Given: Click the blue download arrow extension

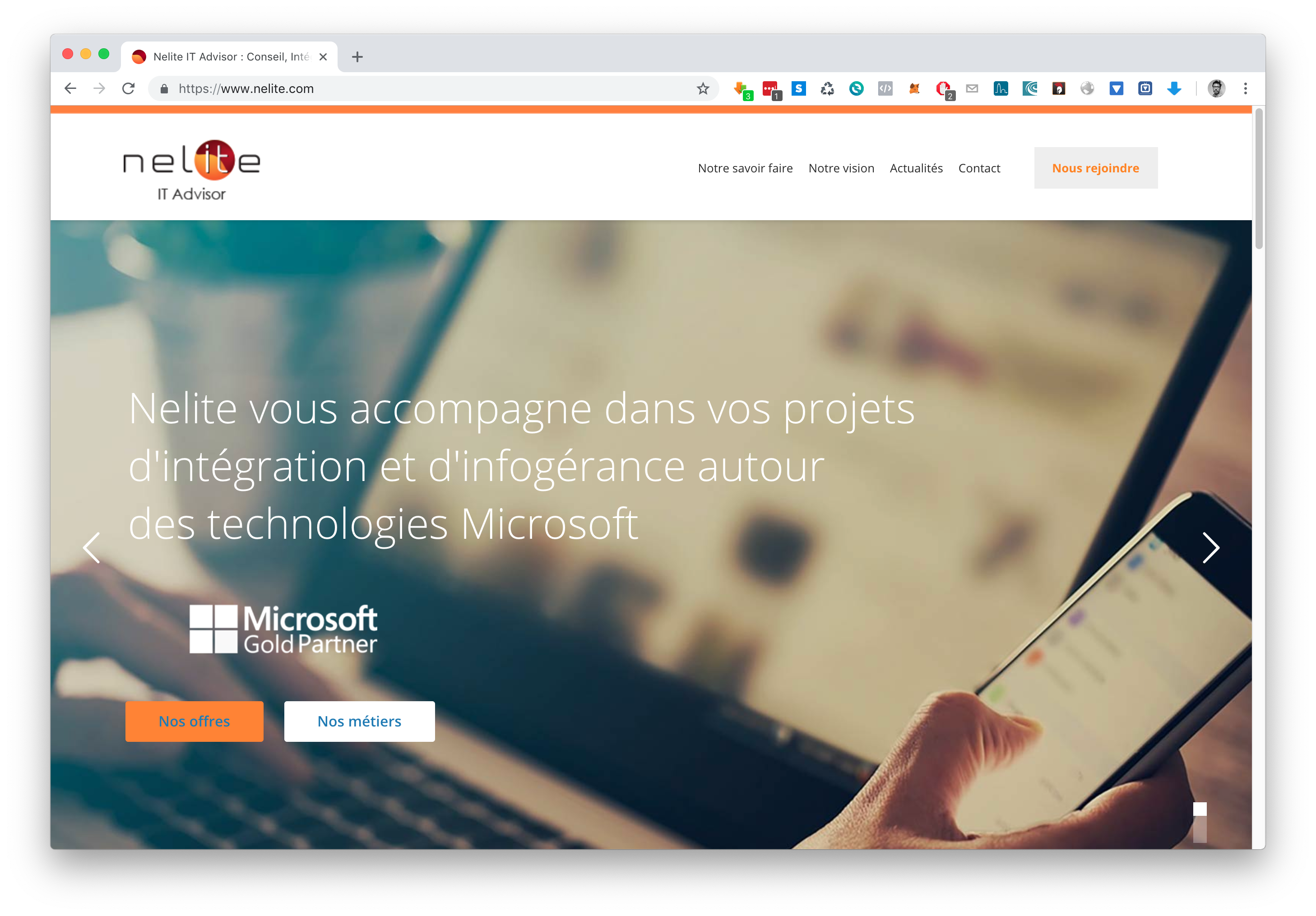Looking at the screenshot, I should pyautogui.click(x=1174, y=88).
